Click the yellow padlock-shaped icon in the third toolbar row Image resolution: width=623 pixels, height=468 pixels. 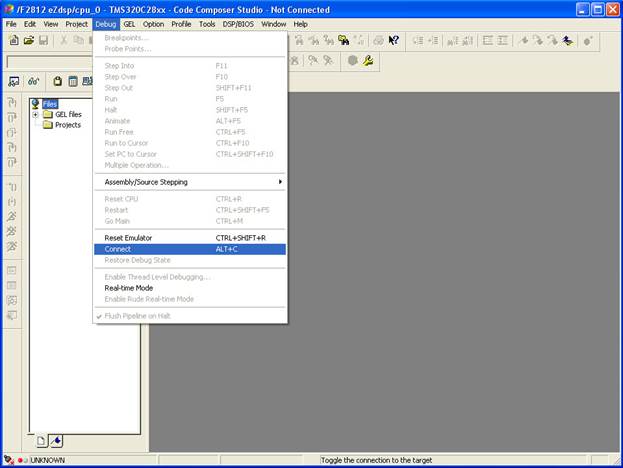coord(58,81)
